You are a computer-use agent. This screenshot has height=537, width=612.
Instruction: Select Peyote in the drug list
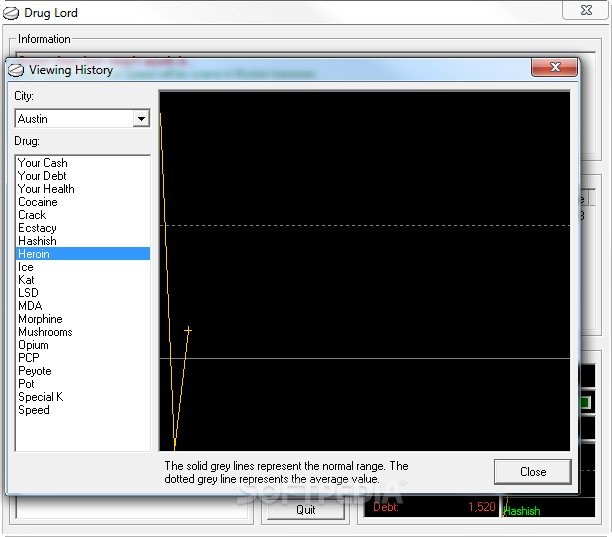point(83,371)
